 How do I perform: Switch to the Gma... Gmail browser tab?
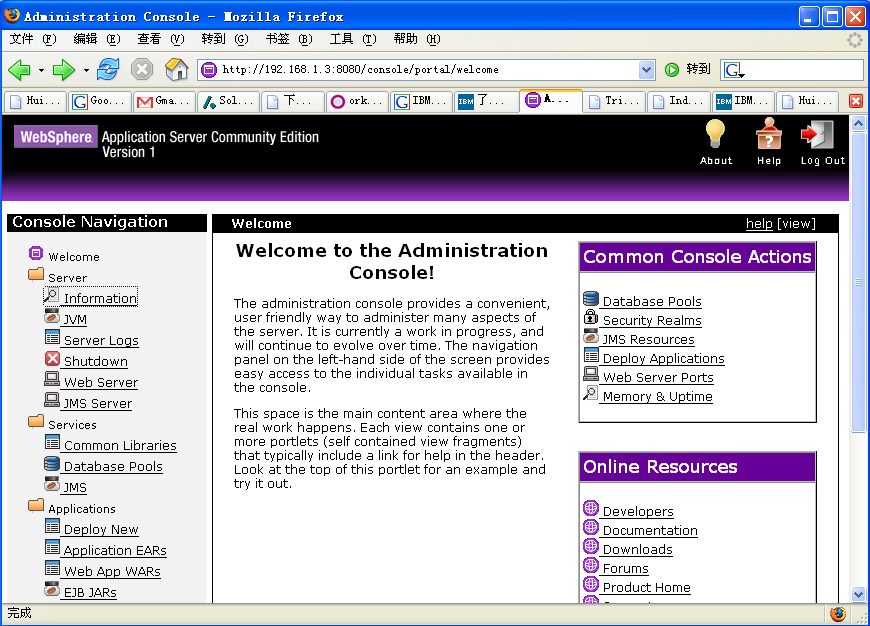click(164, 101)
